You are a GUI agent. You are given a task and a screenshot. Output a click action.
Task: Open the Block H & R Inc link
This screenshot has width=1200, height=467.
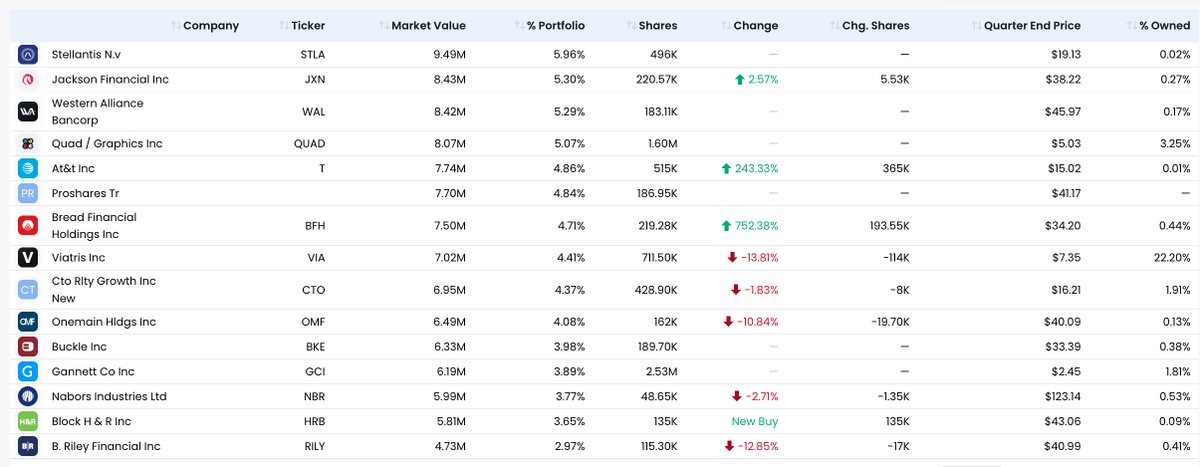(91, 421)
